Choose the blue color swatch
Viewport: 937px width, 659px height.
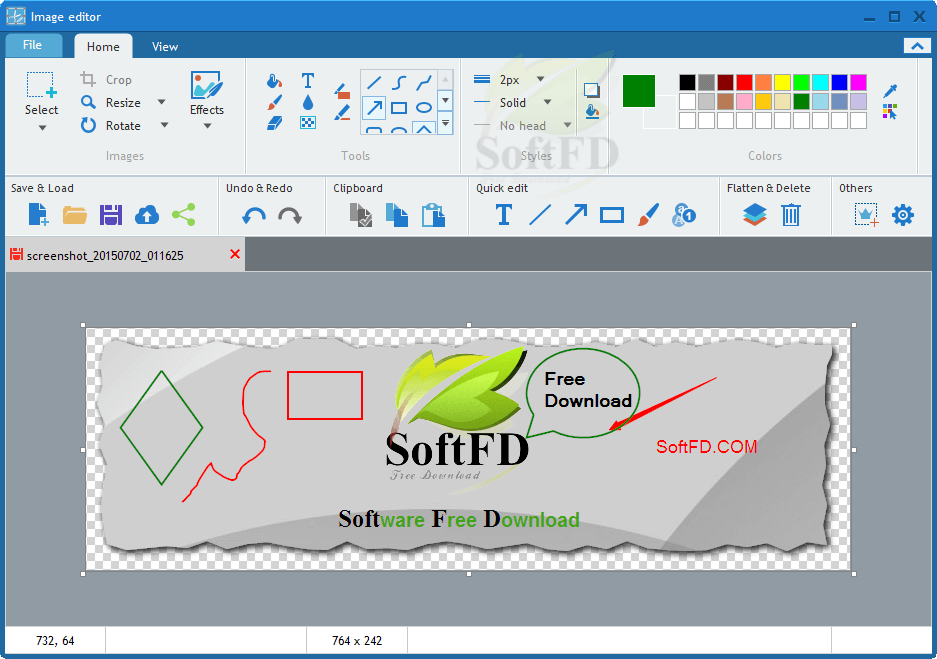point(840,82)
